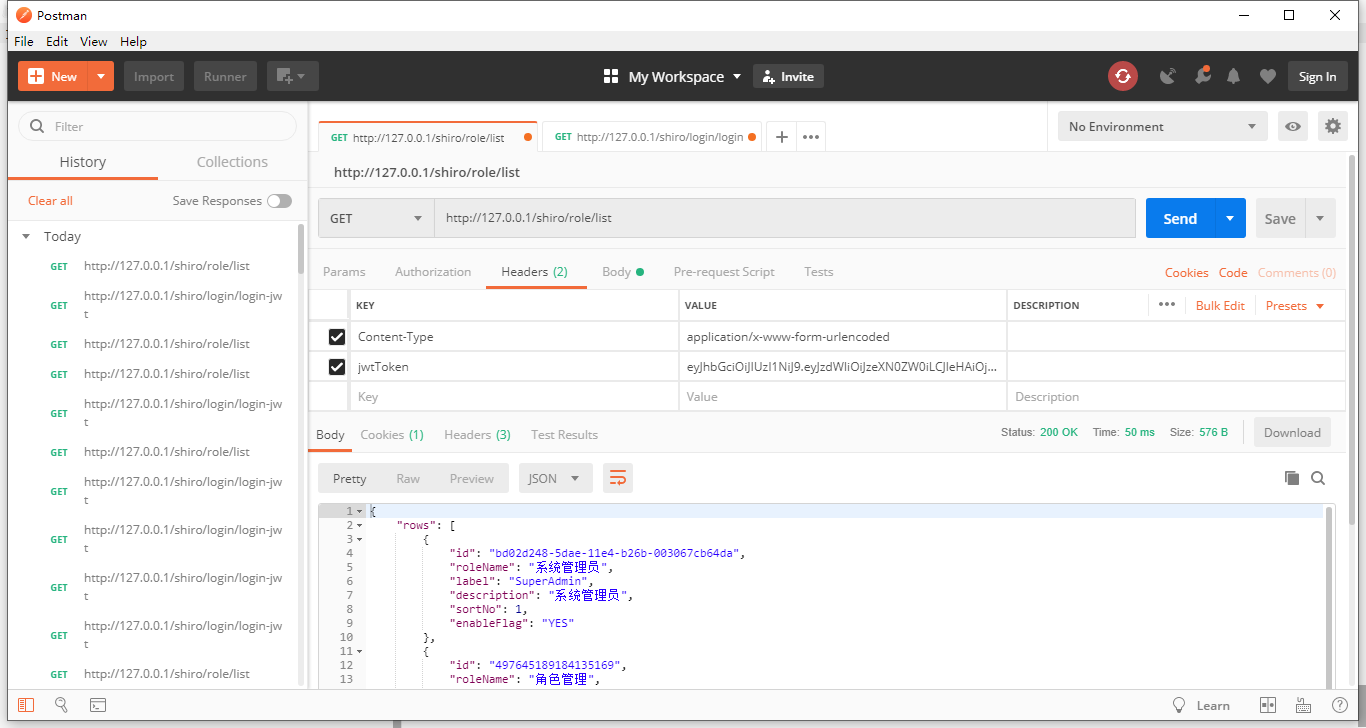The image size is (1366, 728).
Task: Open the File menu
Action: tap(24, 41)
